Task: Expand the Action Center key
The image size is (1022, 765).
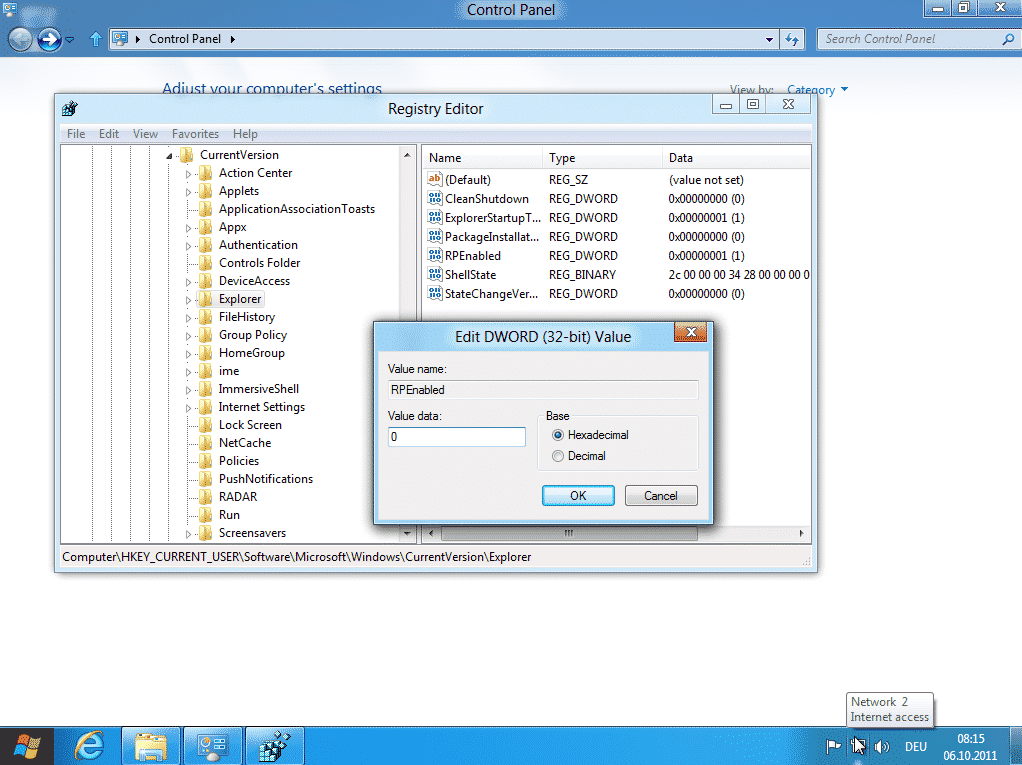Action: click(188, 174)
